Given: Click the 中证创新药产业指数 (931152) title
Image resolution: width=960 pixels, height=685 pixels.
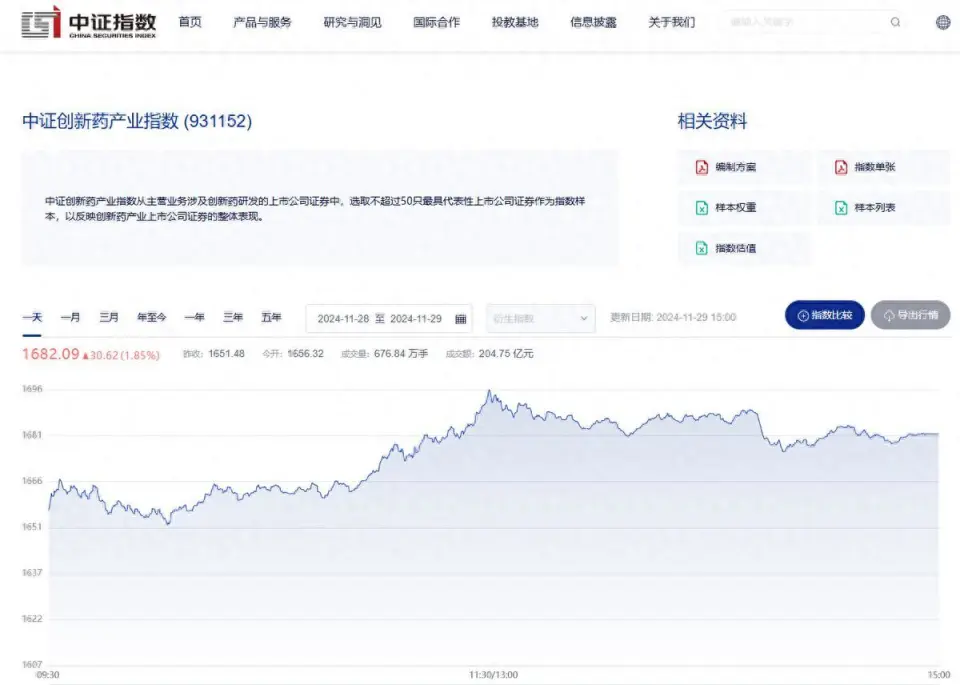Looking at the screenshot, I should 137,121.
